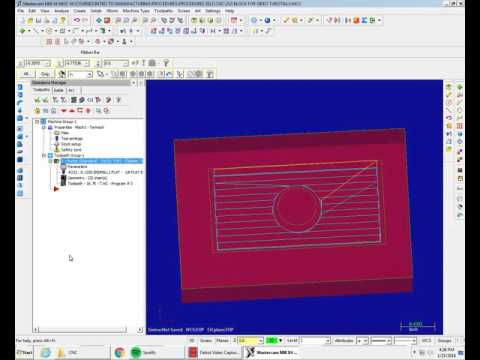Viewport: 480px width, 360px height.
Task: Open the Create menu
Action: tap(80, 11)
